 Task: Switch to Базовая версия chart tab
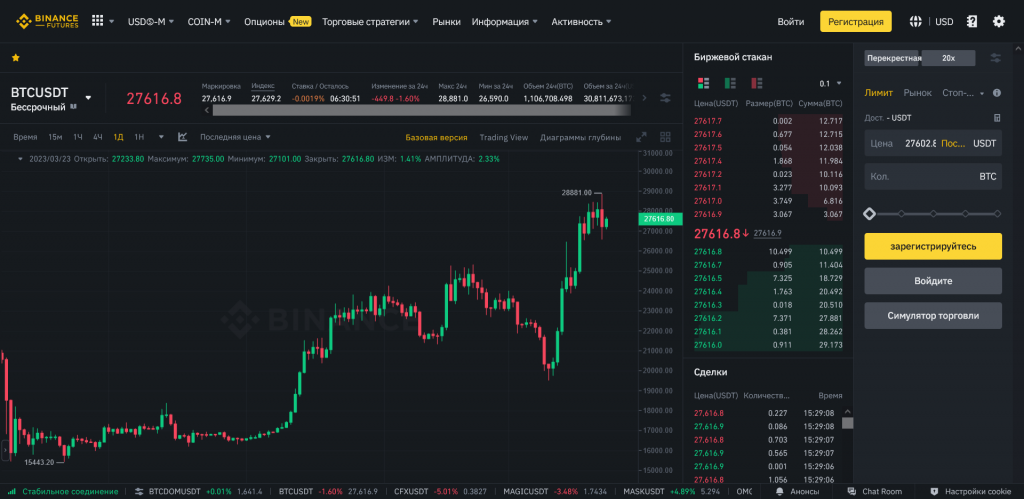coord(436,137)
